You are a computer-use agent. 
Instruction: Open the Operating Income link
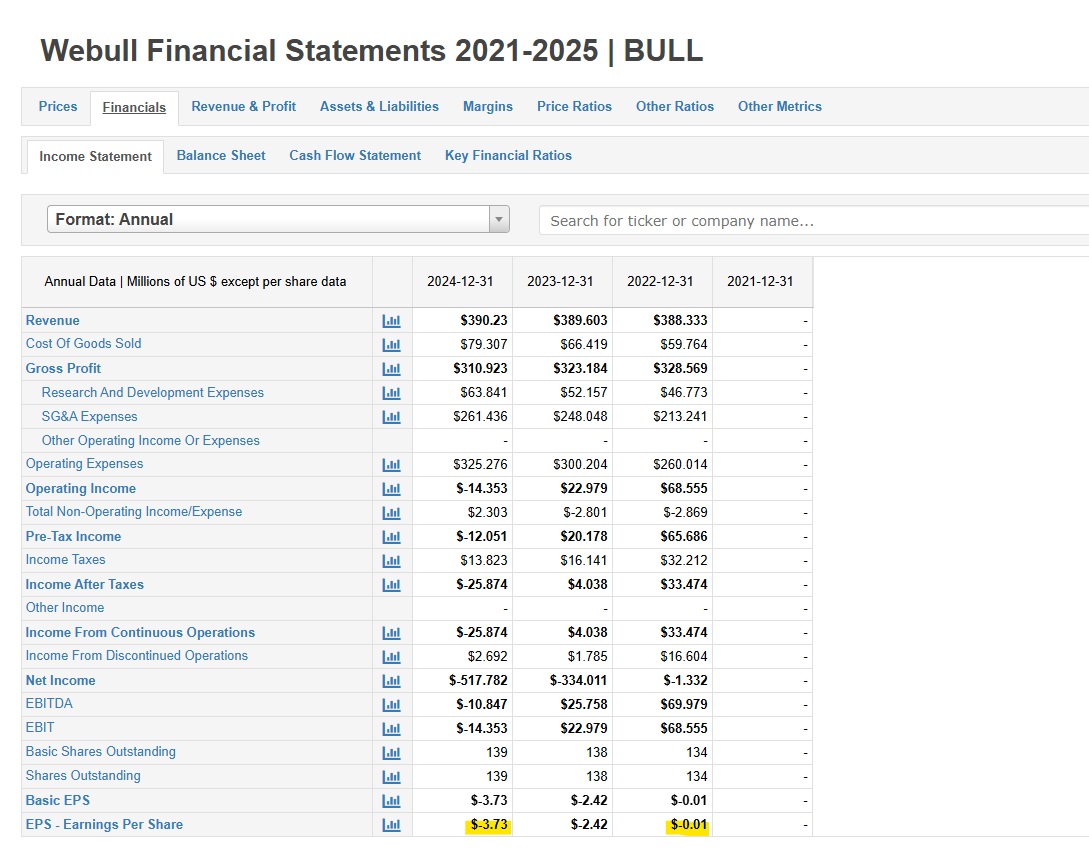pos(81,488)
